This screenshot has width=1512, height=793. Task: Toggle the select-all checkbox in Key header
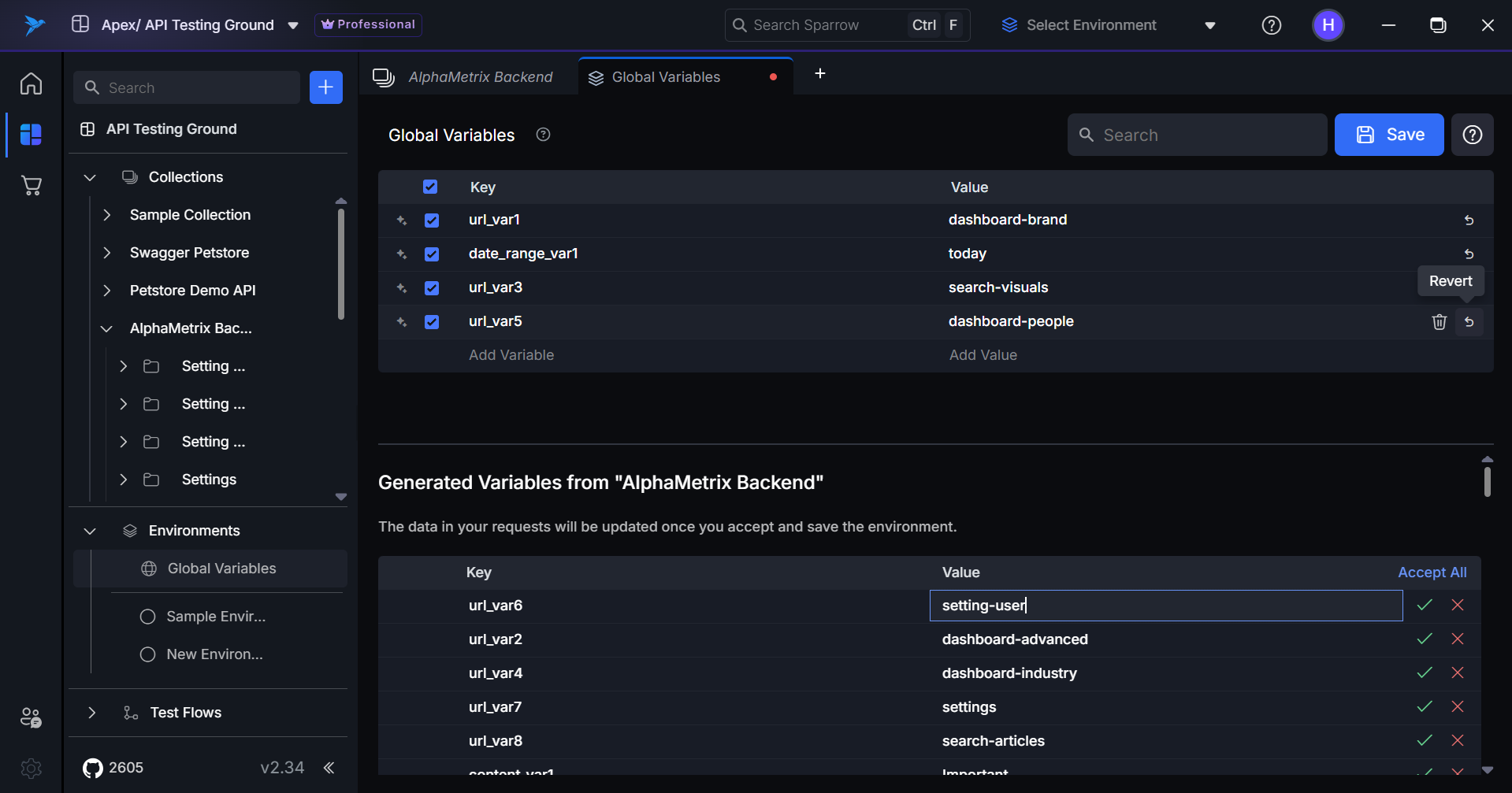click(x=430, y=187)
